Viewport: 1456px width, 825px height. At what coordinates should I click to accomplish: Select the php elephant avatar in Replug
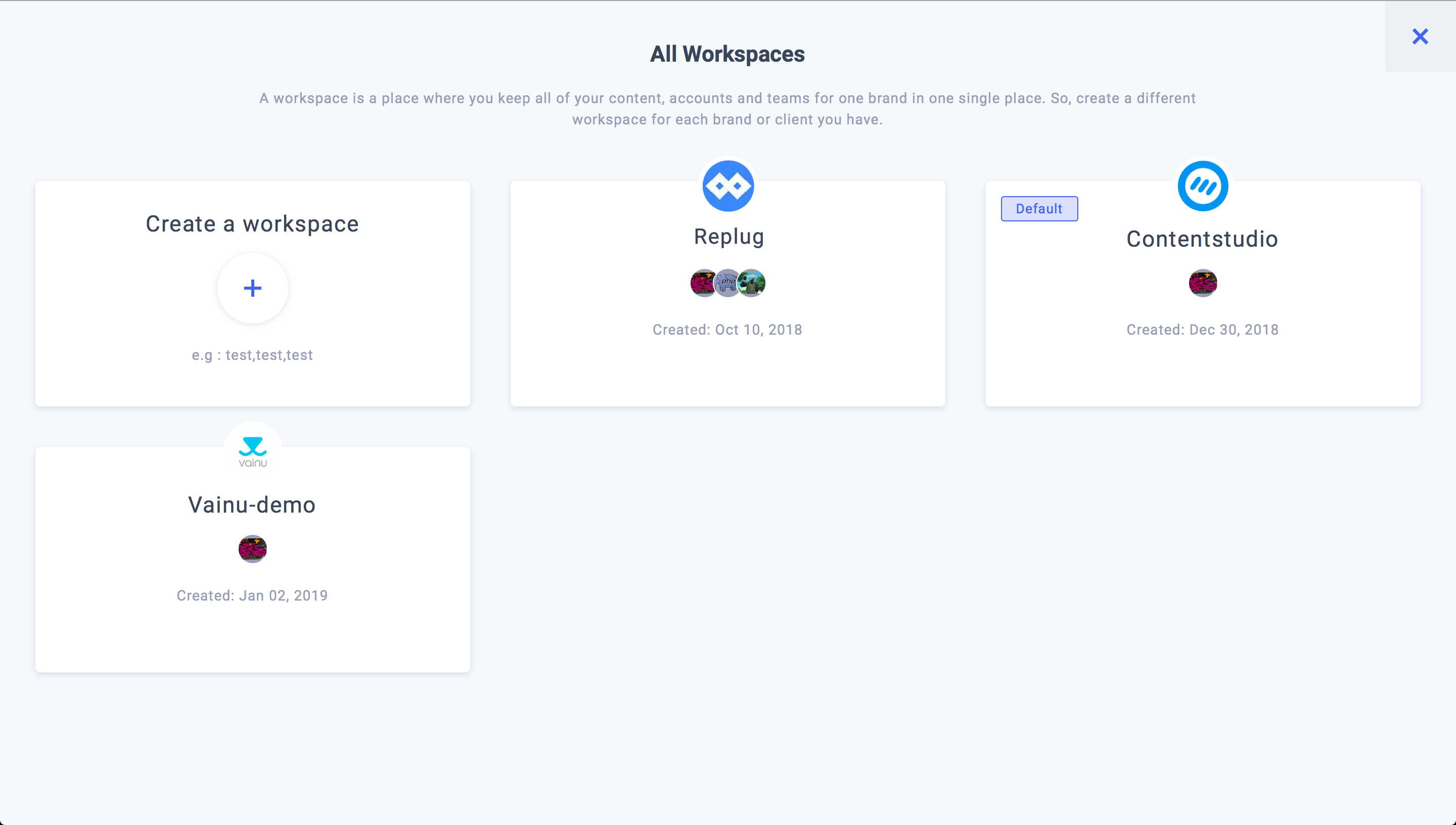pos(727,283)
